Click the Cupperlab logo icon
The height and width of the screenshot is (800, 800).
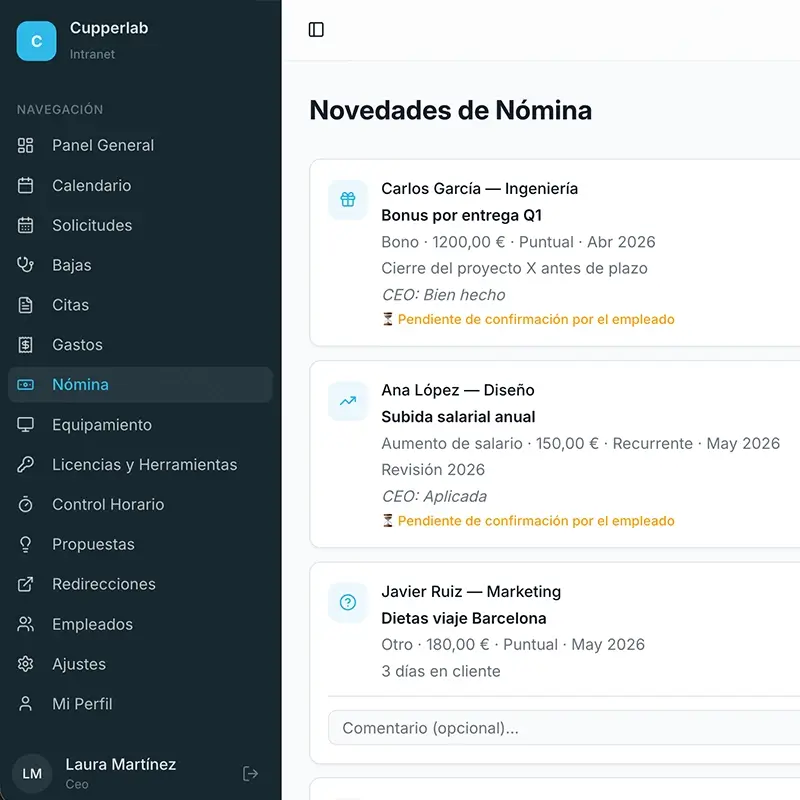pos(36,41)
